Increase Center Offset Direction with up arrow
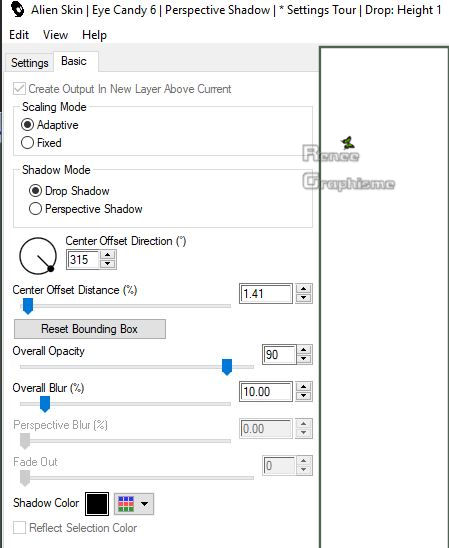Viewport: 449px width, 548px height. click(108, 255)
